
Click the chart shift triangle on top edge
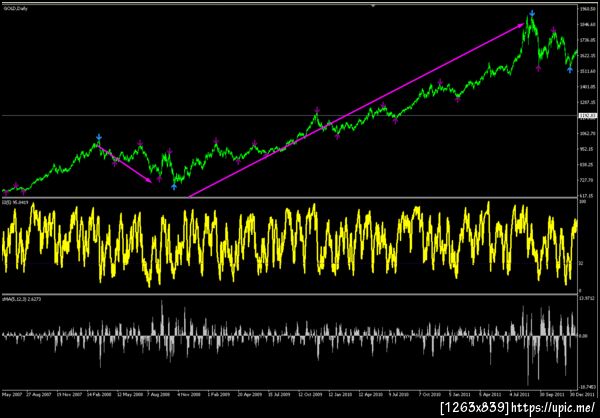373,5
